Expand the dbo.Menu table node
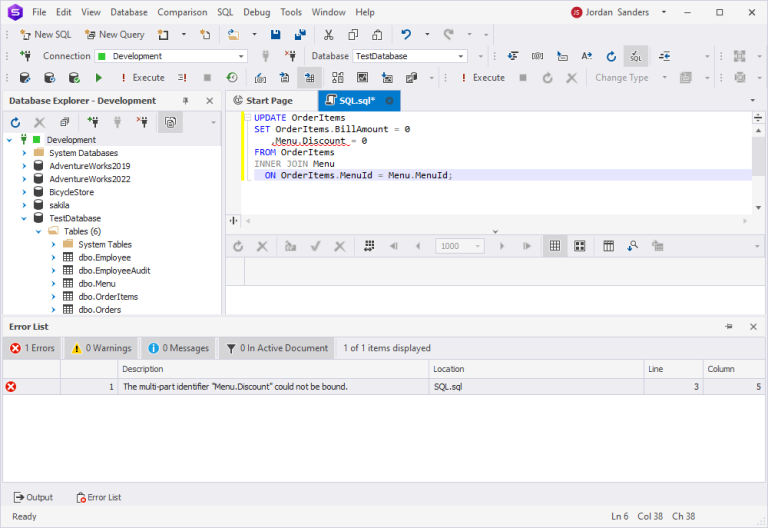768x528 pixels. tap(53, 284)
